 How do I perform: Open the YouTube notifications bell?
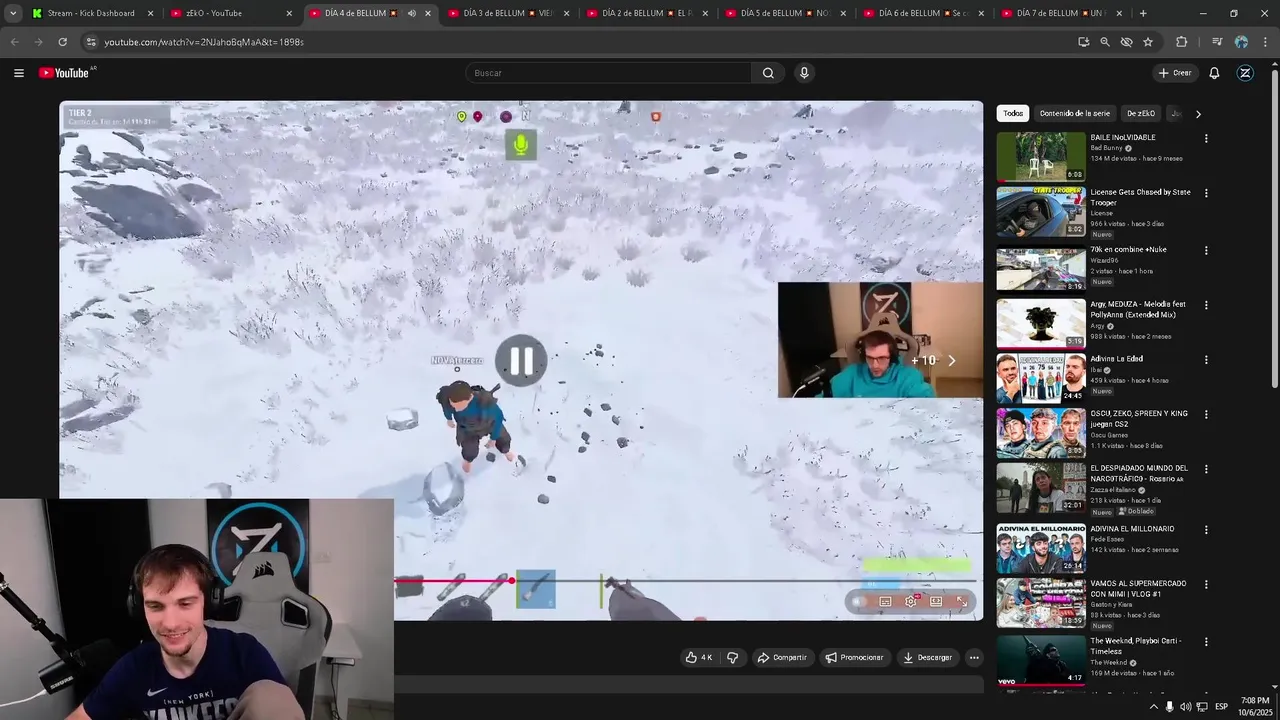click(x=1214, y=73)
